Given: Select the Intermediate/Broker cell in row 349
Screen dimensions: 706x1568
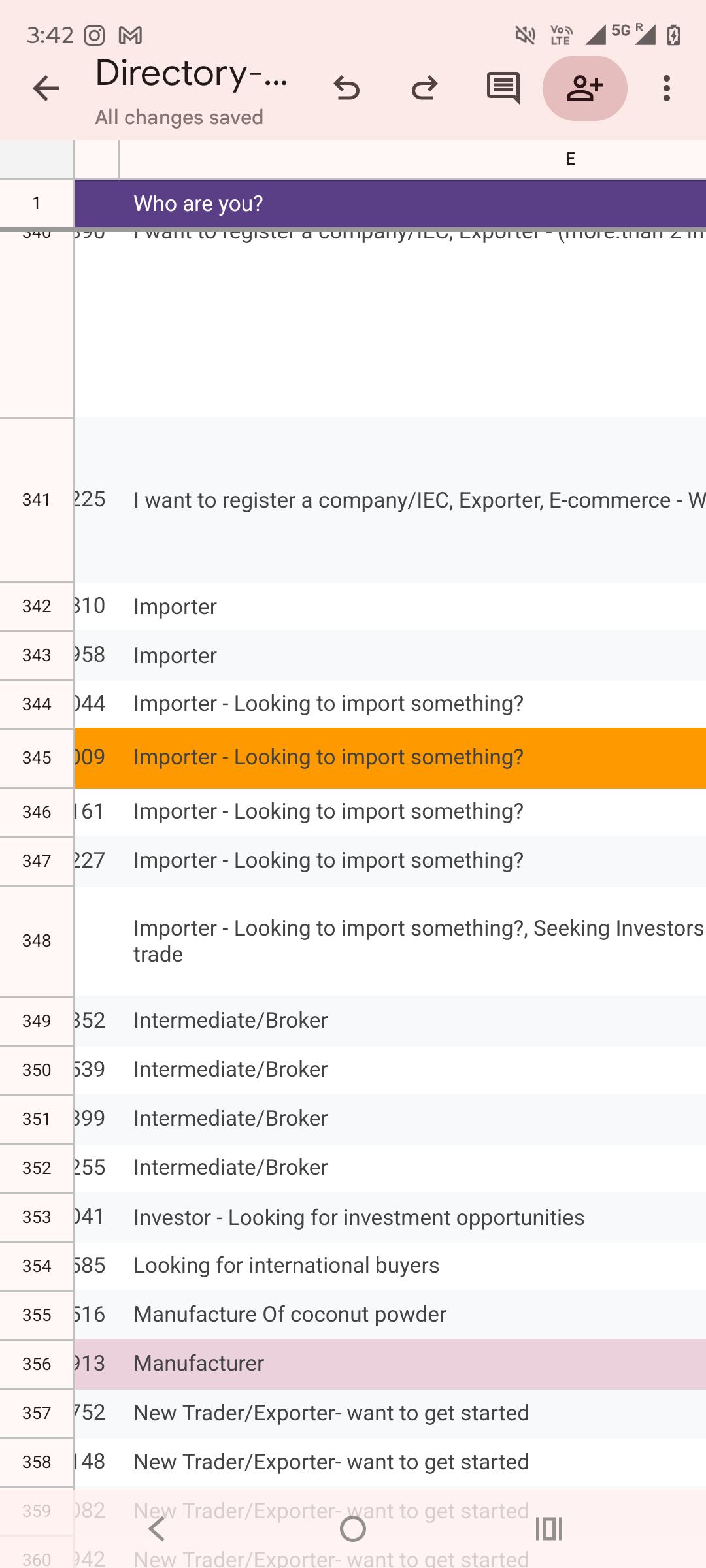Looking at the screenshot, I should [230, 1020].
